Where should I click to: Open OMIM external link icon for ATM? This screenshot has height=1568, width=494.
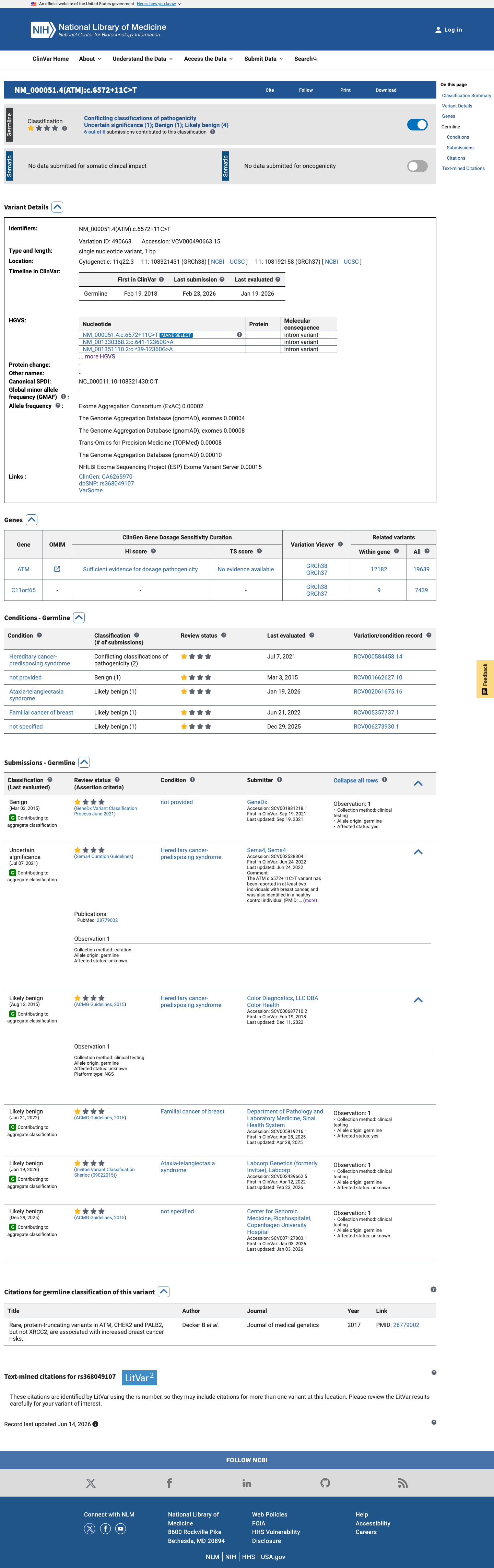pyautogui.click(x=57, y=569)
